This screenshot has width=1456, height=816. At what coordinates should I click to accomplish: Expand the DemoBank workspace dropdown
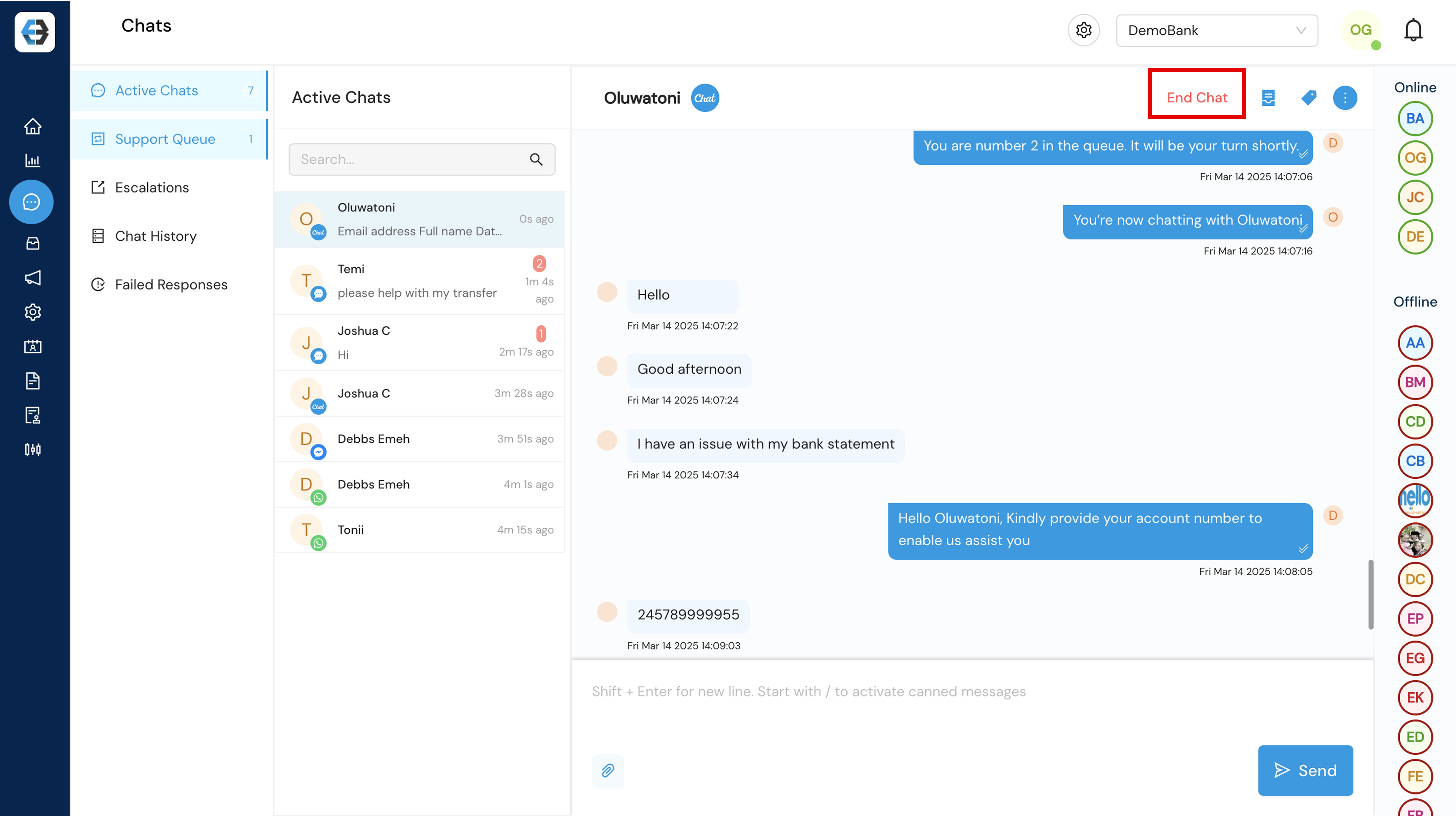(1216, 31)
